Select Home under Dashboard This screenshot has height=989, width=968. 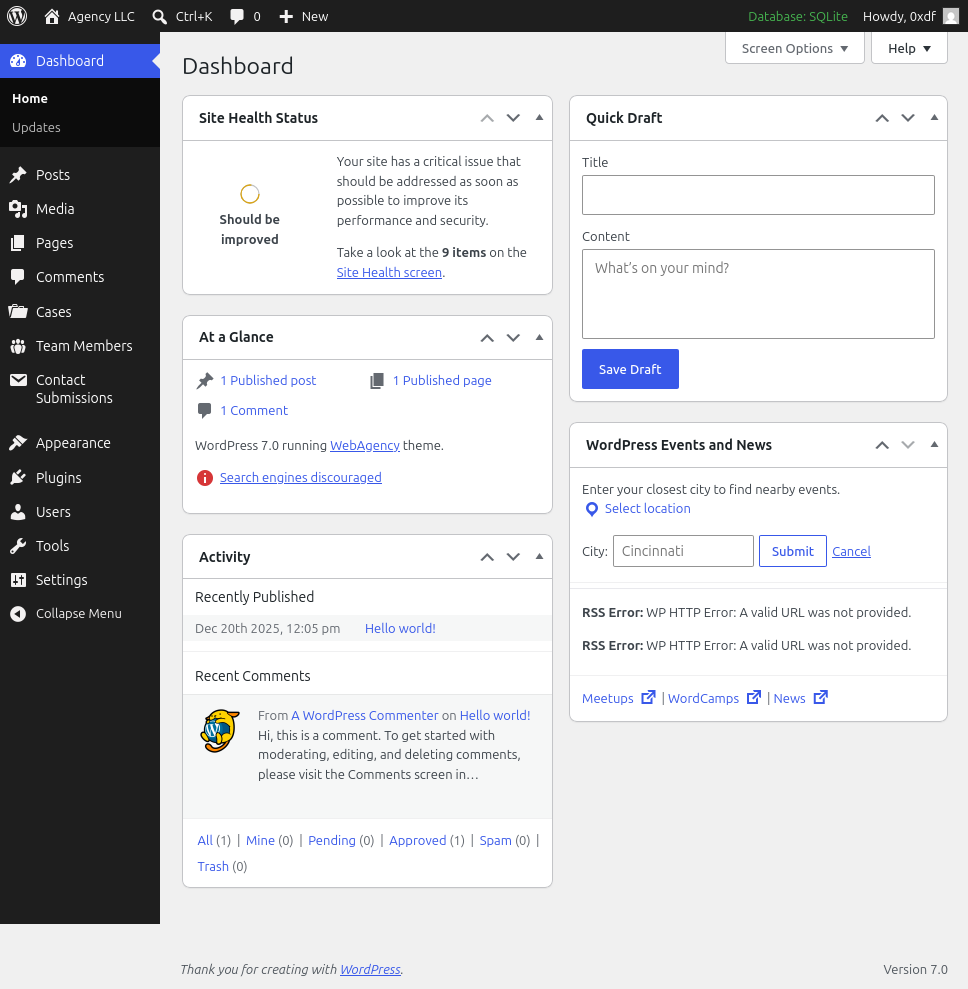click(x=30, y=98)
